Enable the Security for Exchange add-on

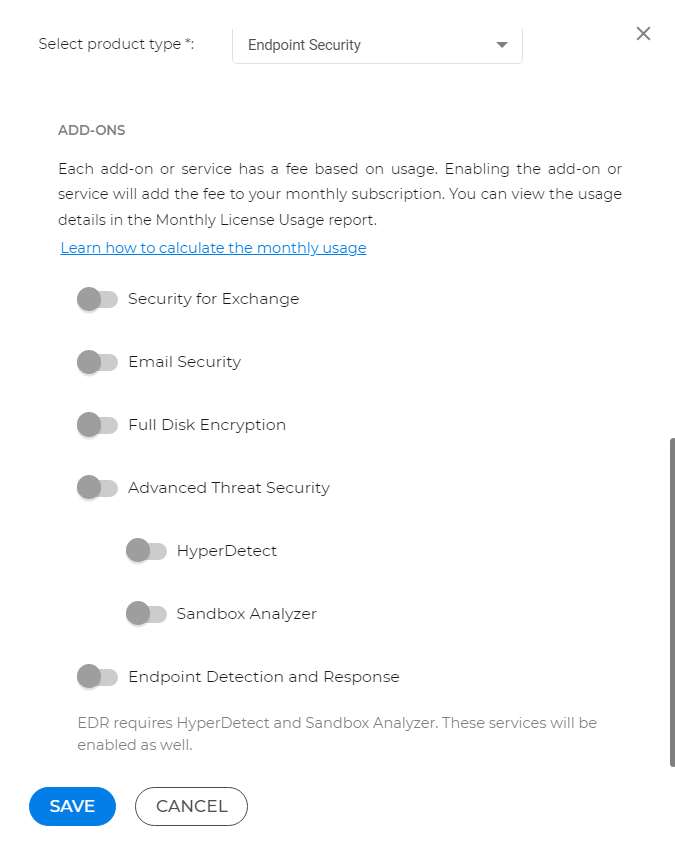[97, 298]
